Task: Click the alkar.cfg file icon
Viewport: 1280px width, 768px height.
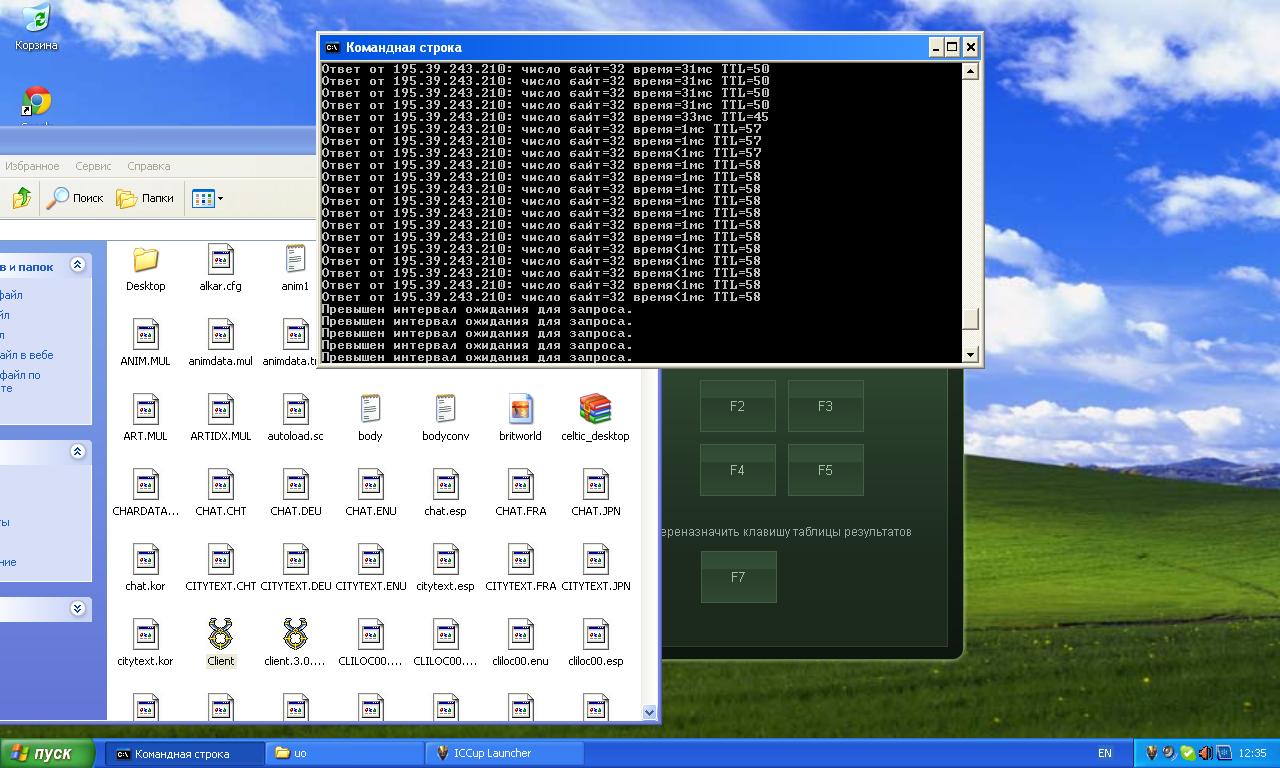Action: (x=220, y=261)
